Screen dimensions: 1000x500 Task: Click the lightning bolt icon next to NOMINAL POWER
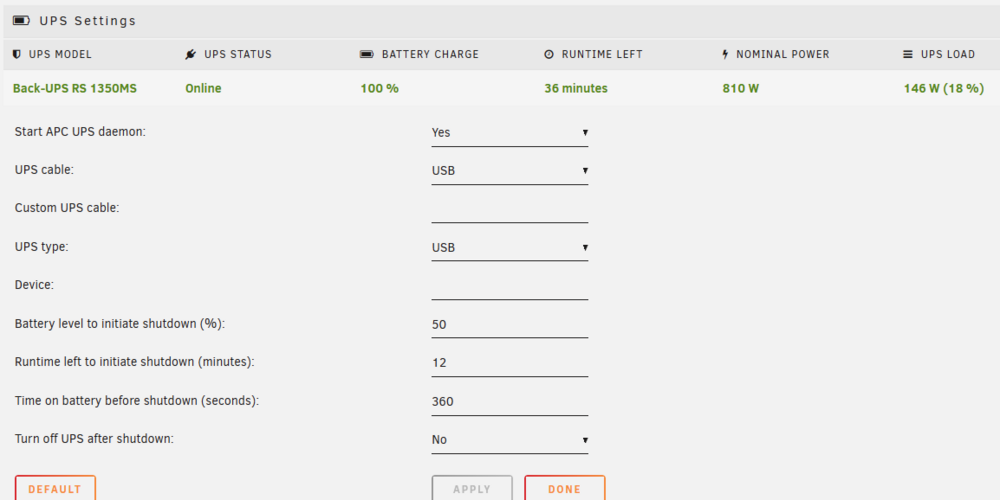[x=725, y=54]
